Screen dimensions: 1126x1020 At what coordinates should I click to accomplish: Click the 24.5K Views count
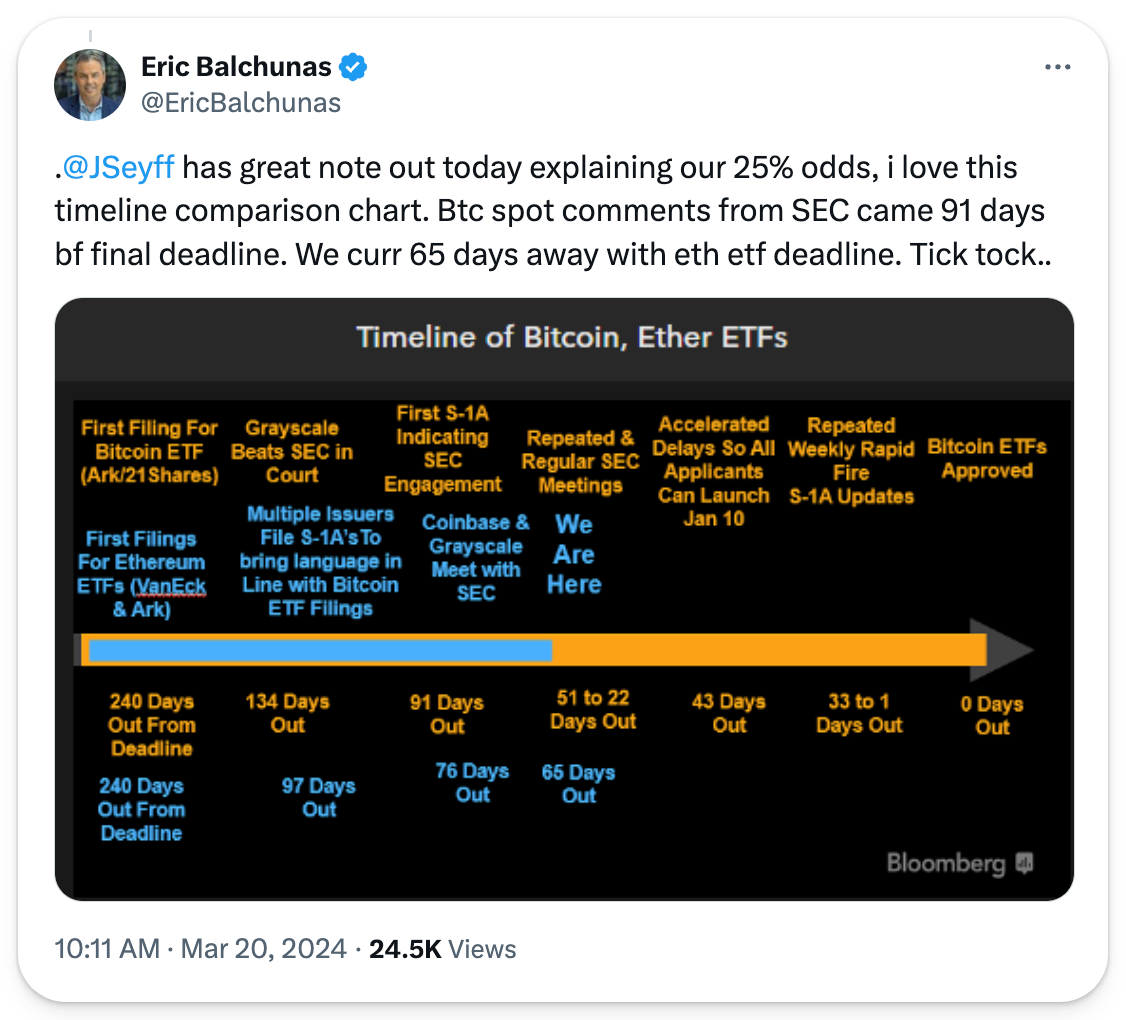(442, 948)
